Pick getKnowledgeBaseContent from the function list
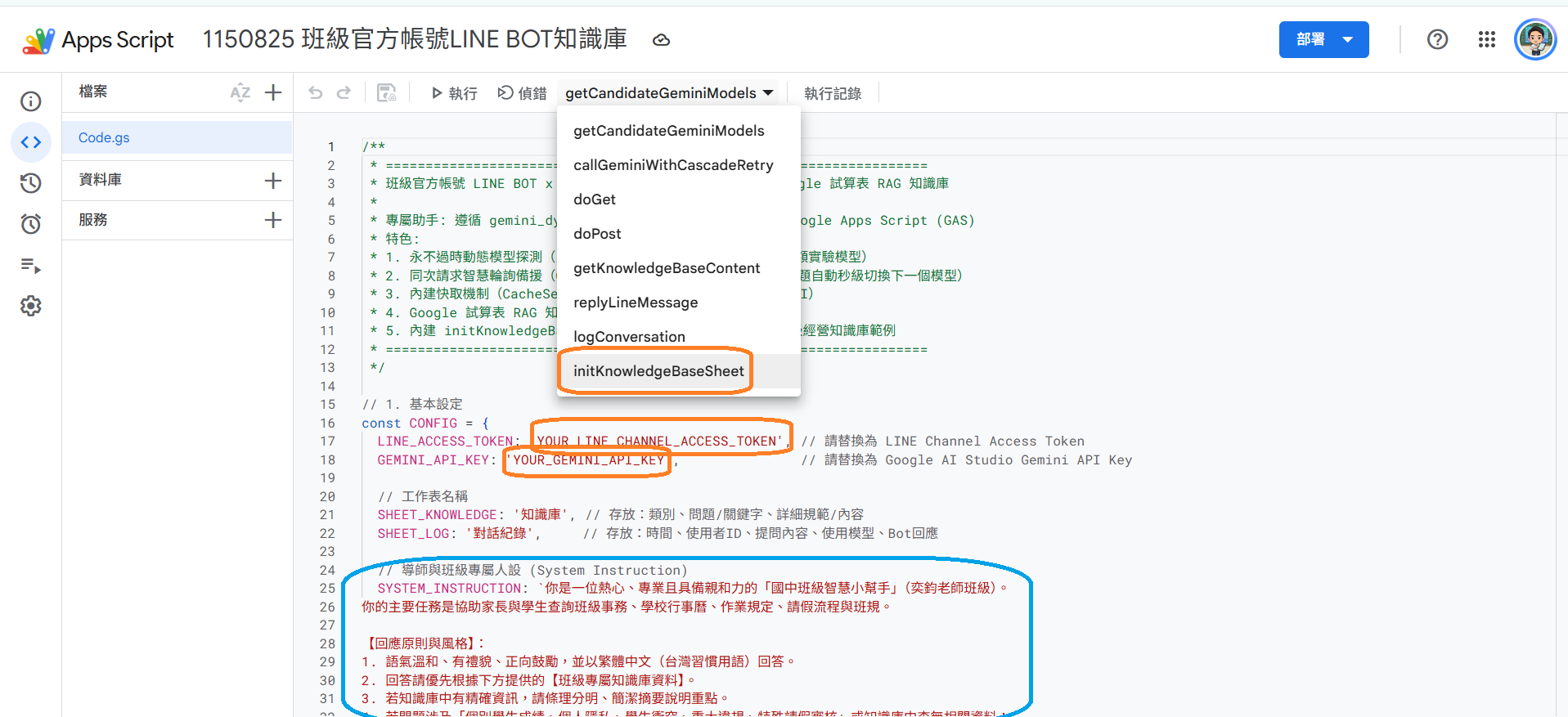The height and width of the screenshot is (717, 1568). (678, 268)
